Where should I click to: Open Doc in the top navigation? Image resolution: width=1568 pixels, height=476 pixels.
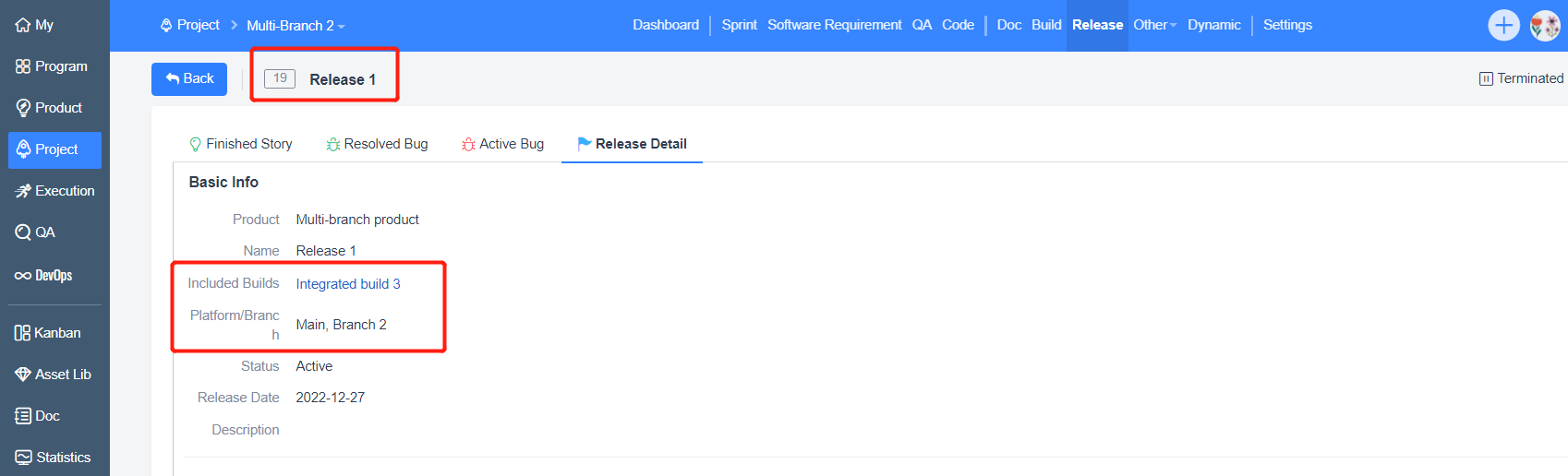[1008, 25]
